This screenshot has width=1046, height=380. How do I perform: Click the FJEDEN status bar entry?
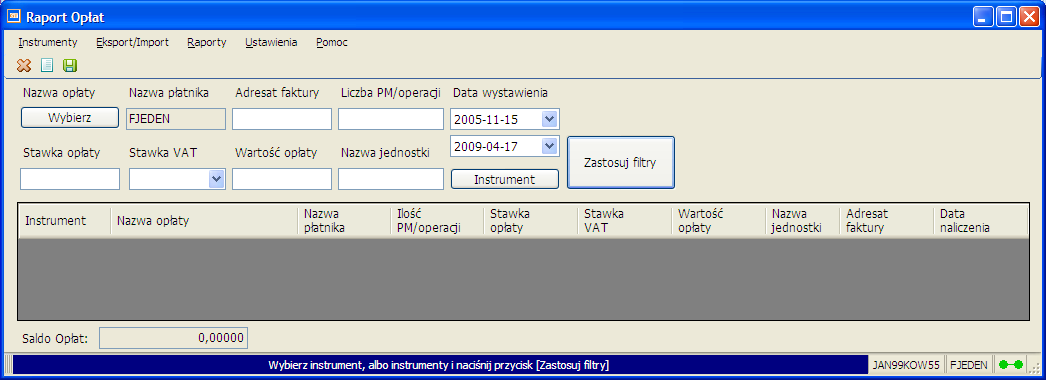coord(969,365)
